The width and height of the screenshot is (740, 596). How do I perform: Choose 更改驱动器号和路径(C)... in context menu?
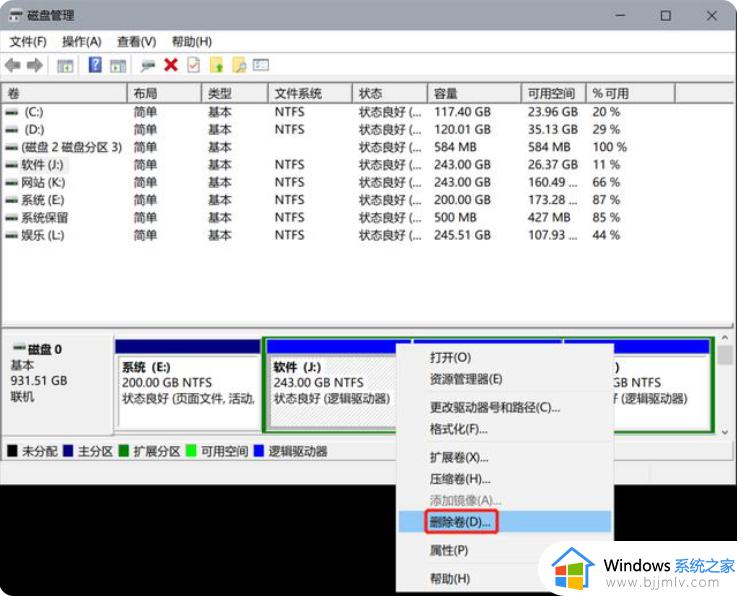(x=505, y=407)
